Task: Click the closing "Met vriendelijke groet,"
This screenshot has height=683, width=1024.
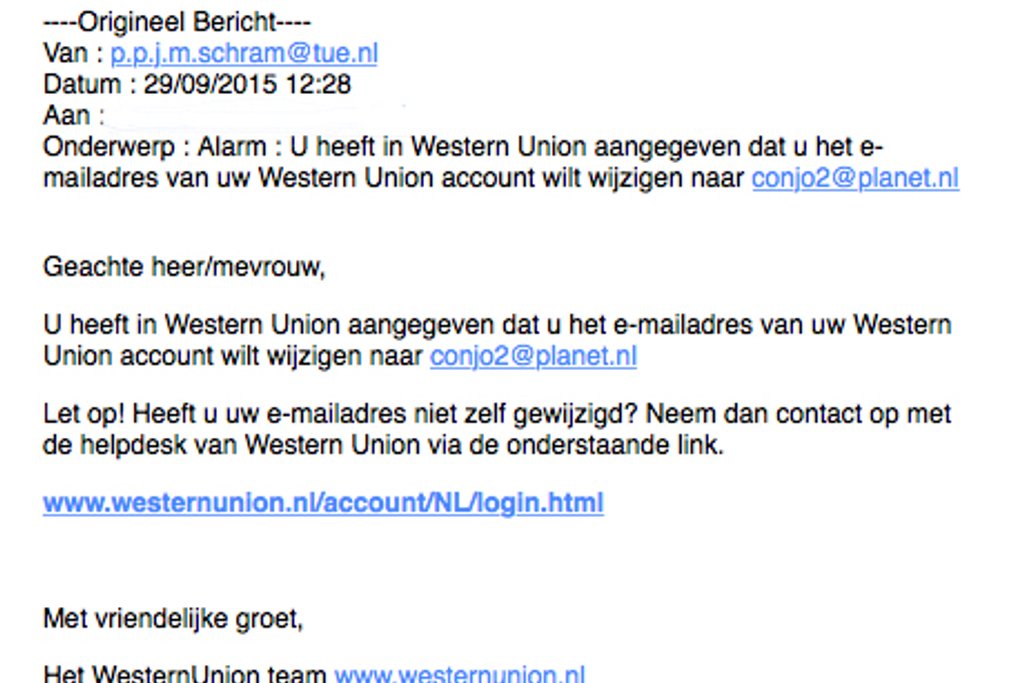Action: [173, 619]
